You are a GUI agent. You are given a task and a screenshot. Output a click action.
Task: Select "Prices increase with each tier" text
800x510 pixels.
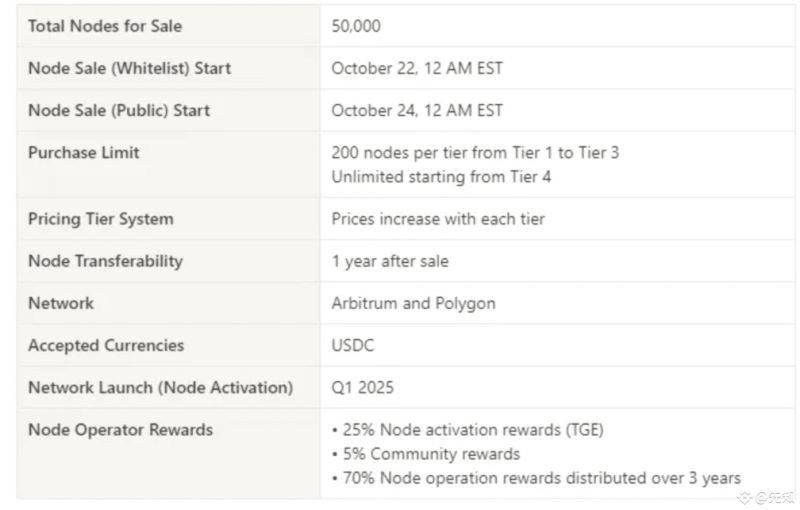pyautogui.click(x=438, y=219)
